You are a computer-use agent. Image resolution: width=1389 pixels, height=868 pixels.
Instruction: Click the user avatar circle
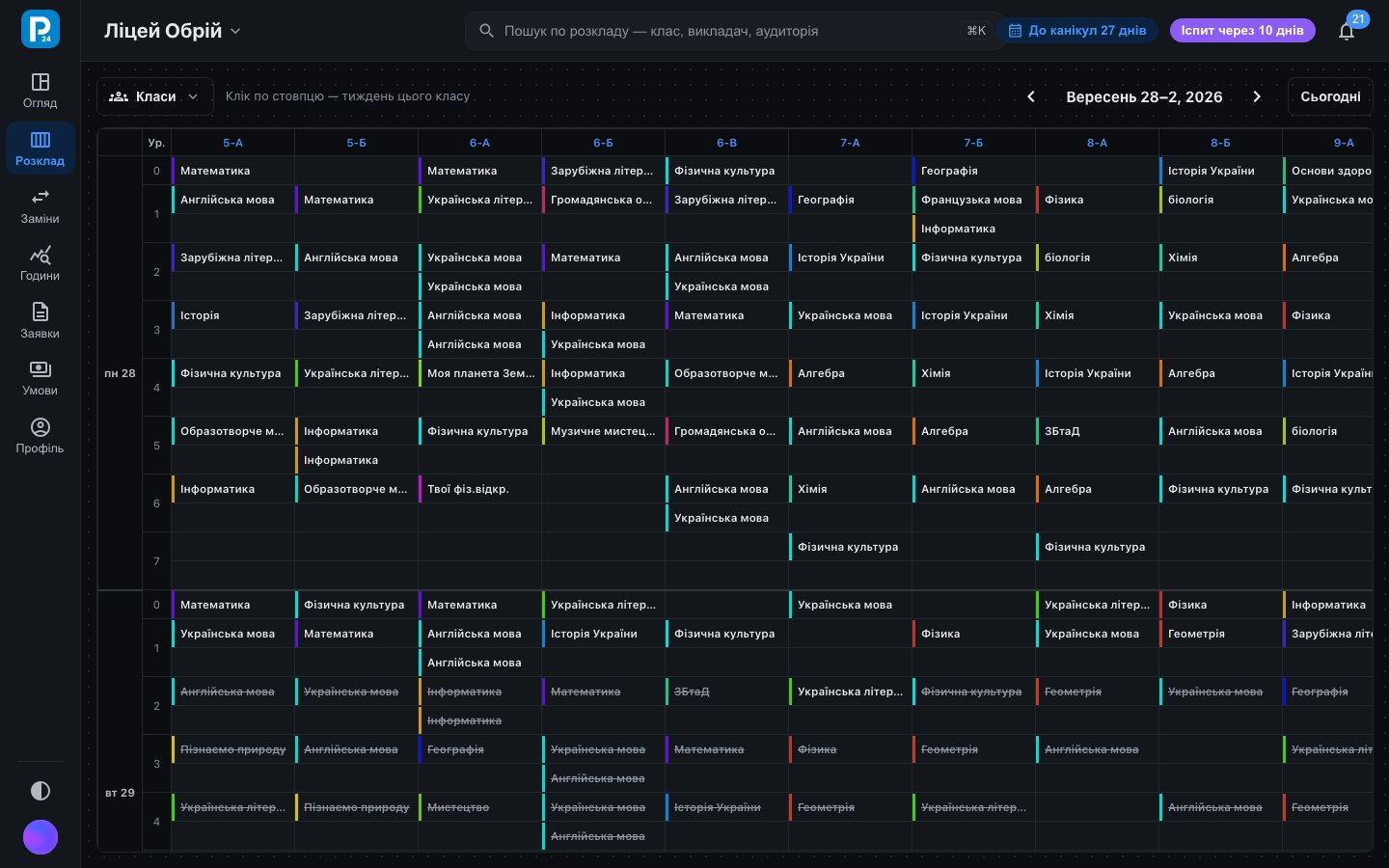pos(41,837)
